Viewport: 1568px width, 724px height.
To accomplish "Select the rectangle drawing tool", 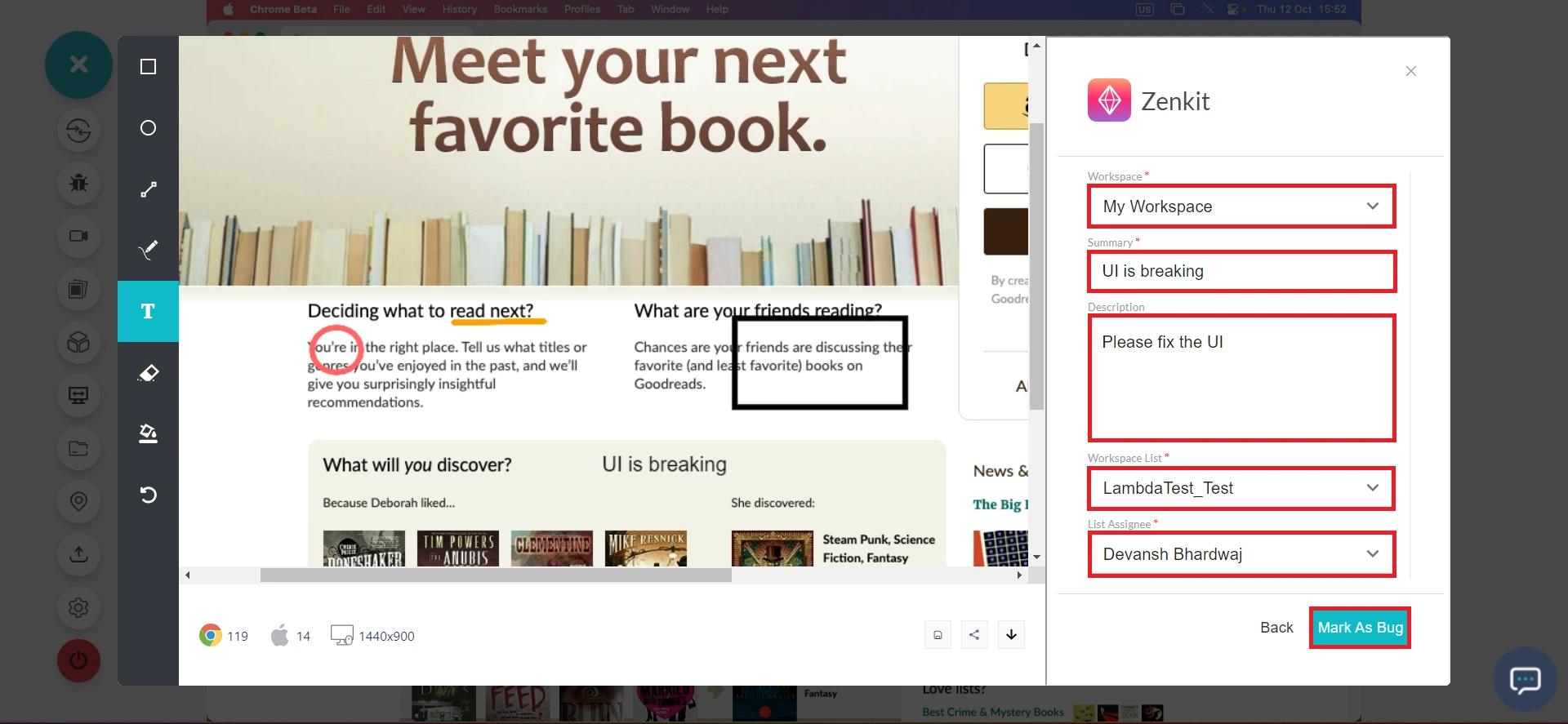I will click(x=148, y=67).
